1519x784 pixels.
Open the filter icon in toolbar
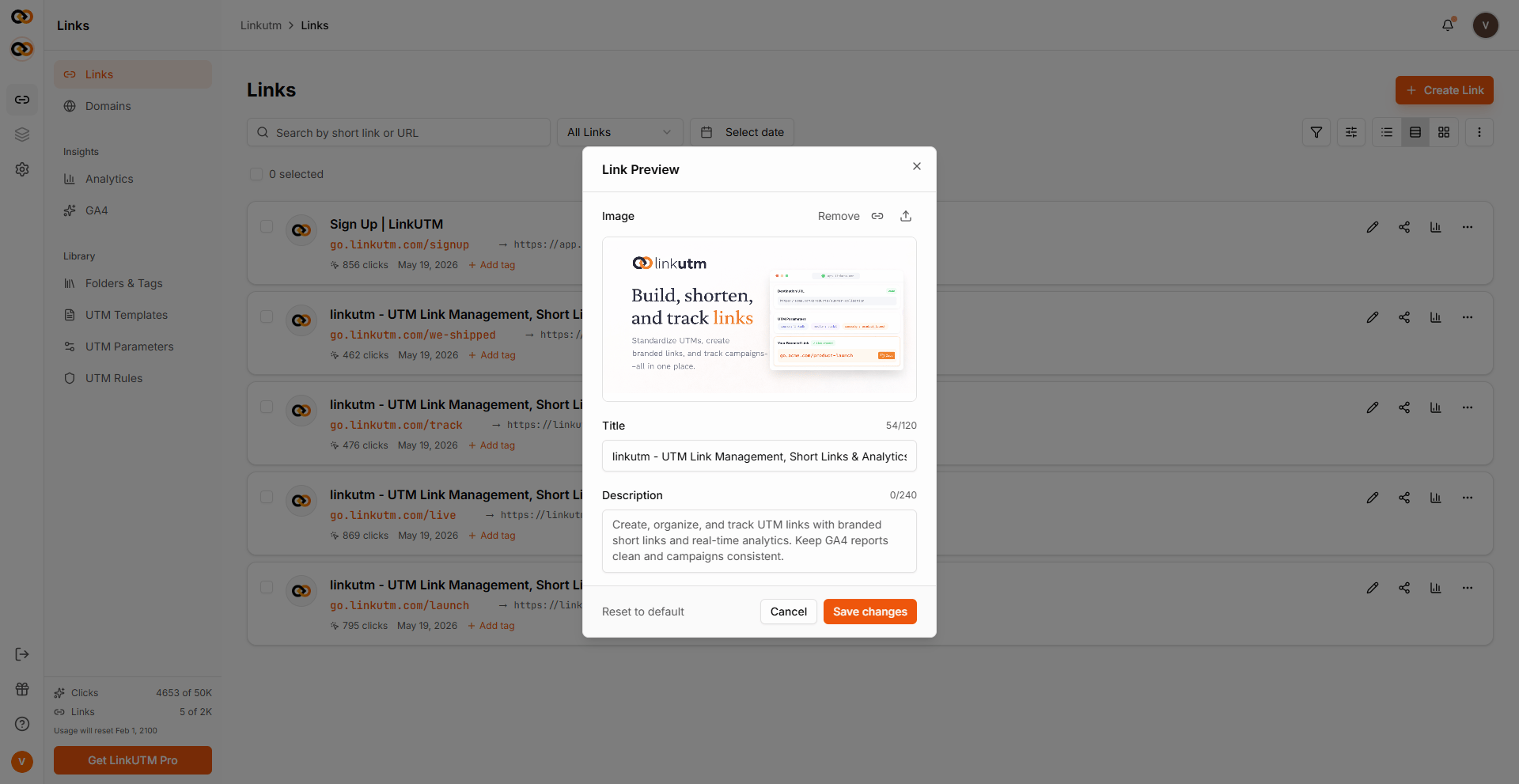[x=1316, y=132]
